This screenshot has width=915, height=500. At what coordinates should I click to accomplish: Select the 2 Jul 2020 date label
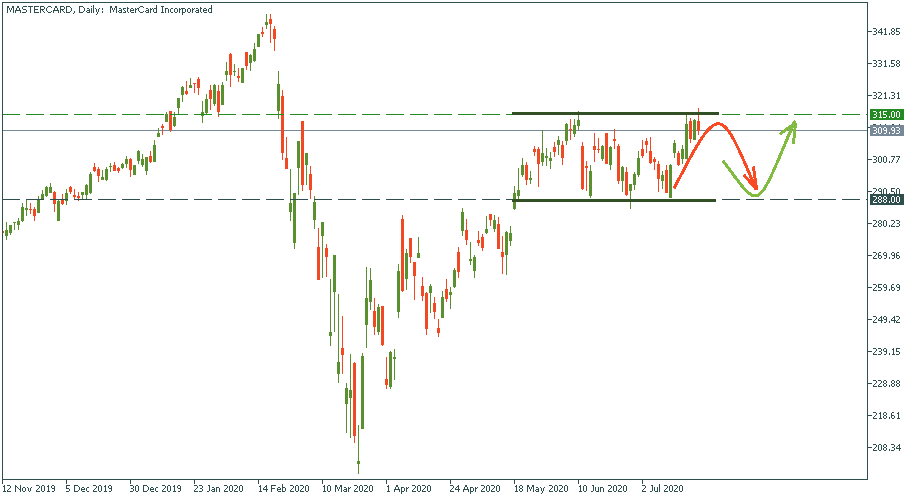[x=662, y=490]
